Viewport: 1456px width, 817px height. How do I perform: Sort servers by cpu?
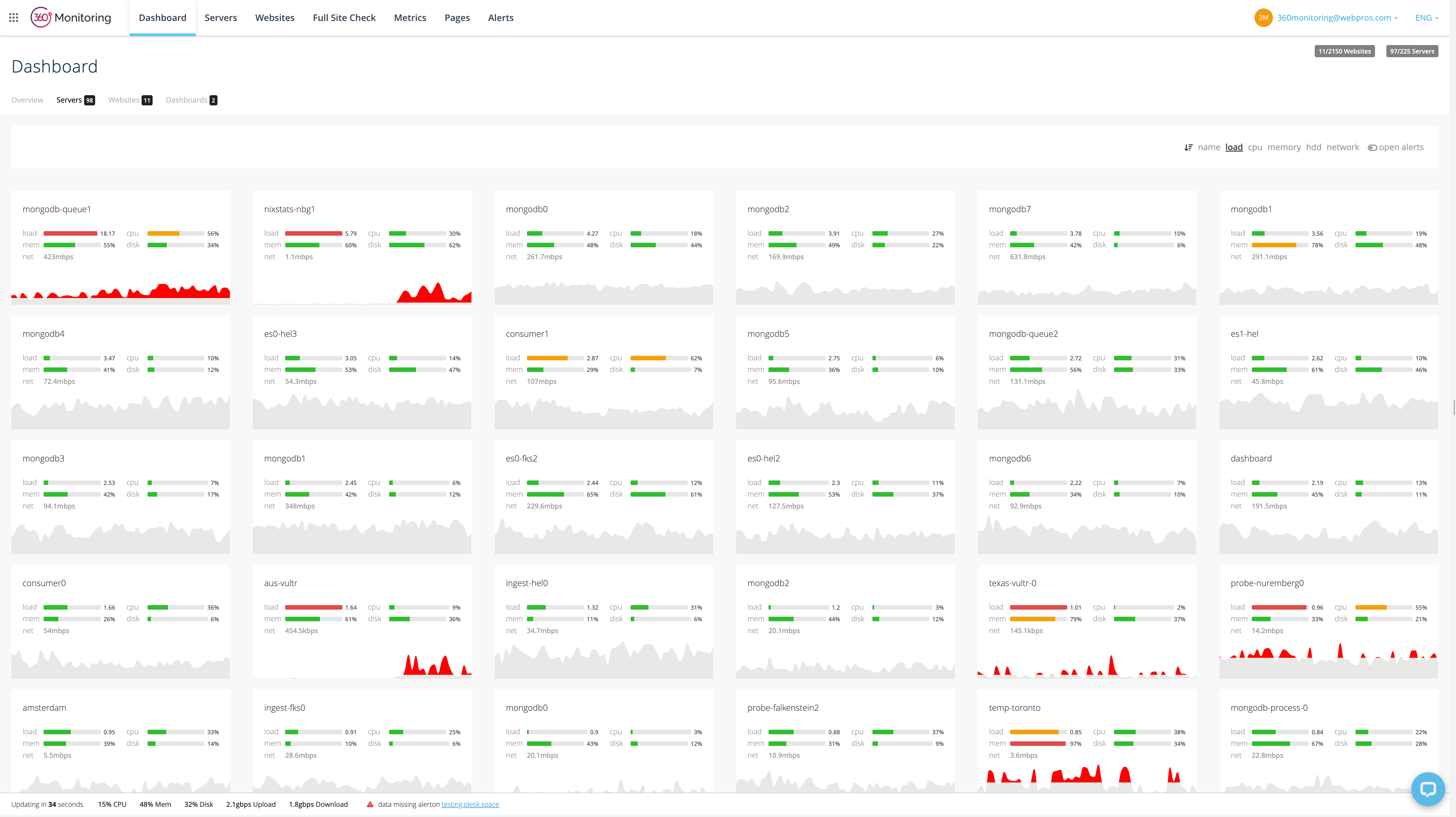click(x=1255, y=147)
